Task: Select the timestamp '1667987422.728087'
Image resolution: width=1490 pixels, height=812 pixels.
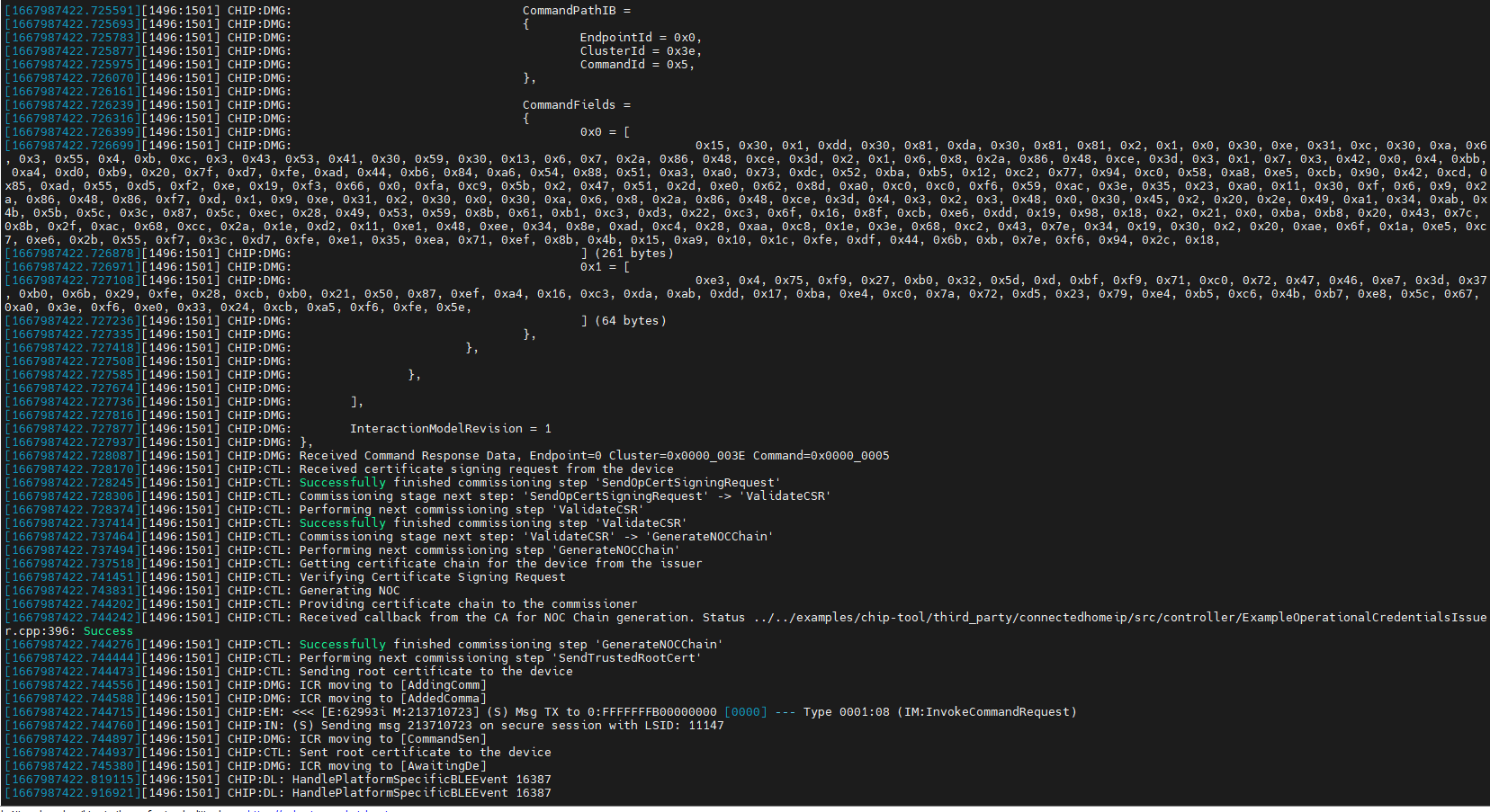Action: [x=73, y=456]
